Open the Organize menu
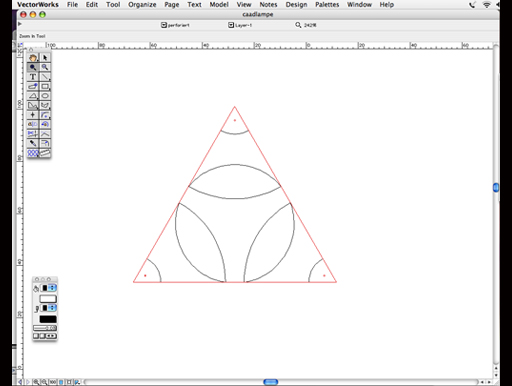Viewport: 512px width, 386px height. (x=142, y=5)
